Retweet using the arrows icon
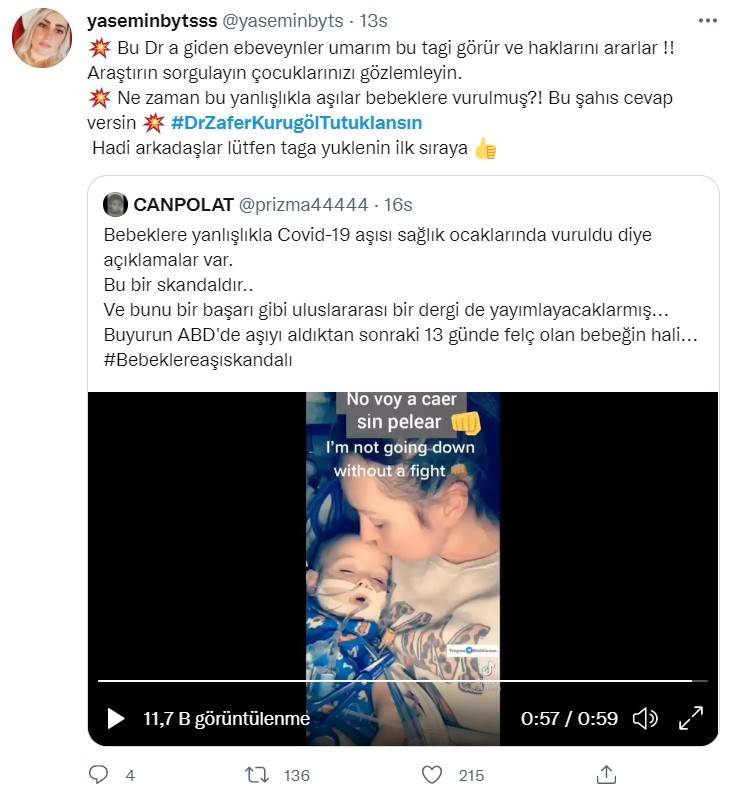739x796 pixels. pos(257,775)
